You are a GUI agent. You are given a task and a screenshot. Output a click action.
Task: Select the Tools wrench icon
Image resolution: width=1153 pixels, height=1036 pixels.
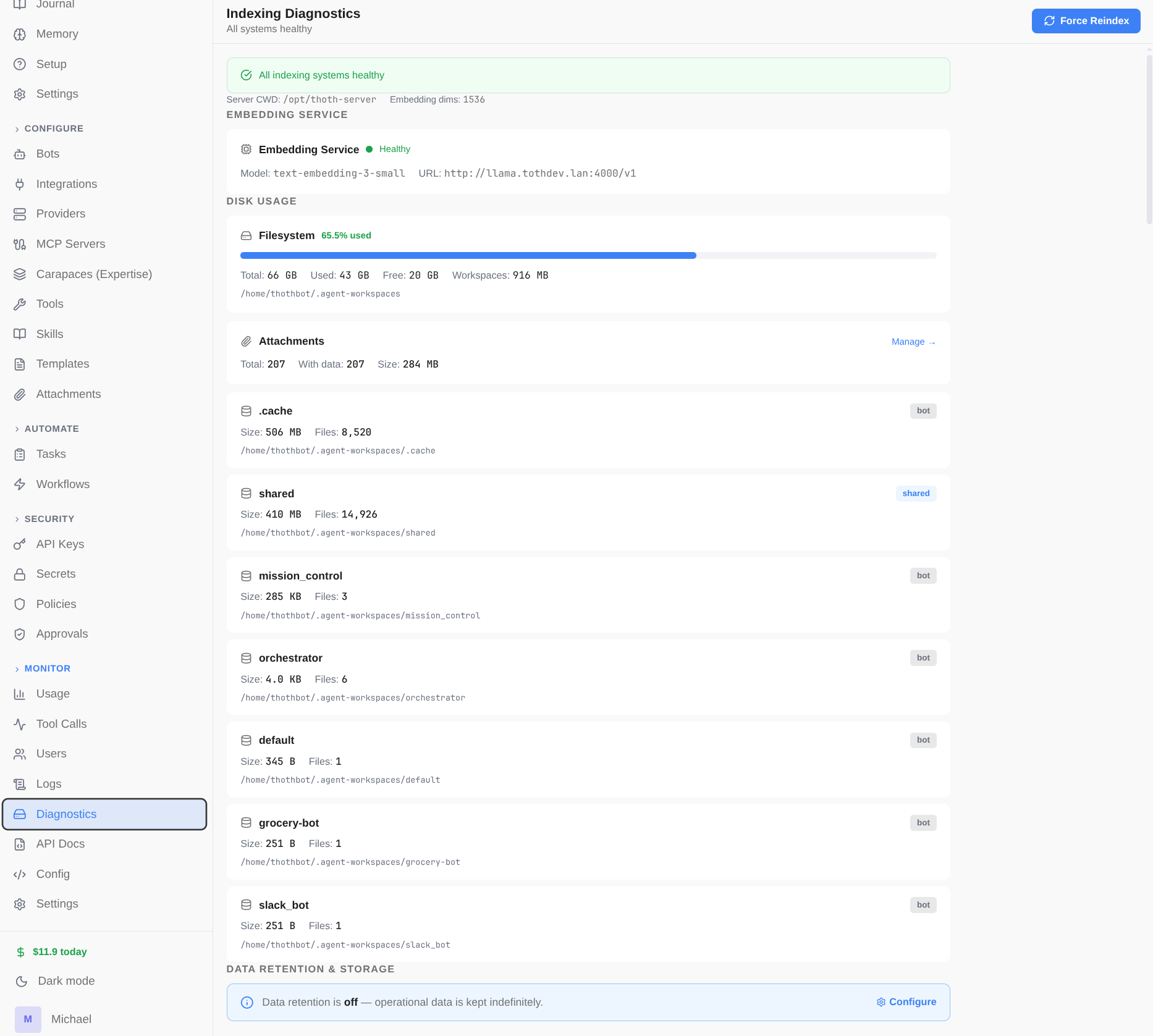(19, 303)
